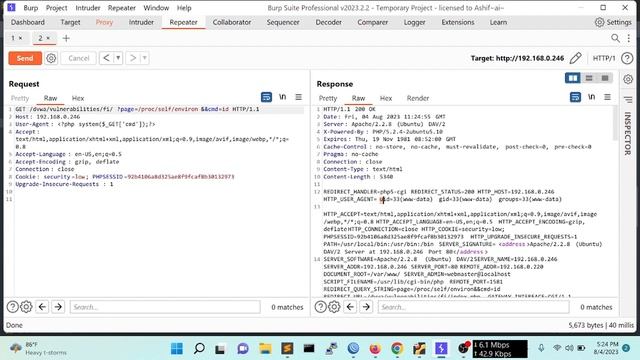Image resolution: width=640 pixels, height=360 pixels.
Task: Open history forward dropdown arrow
Action: (144, 58)
